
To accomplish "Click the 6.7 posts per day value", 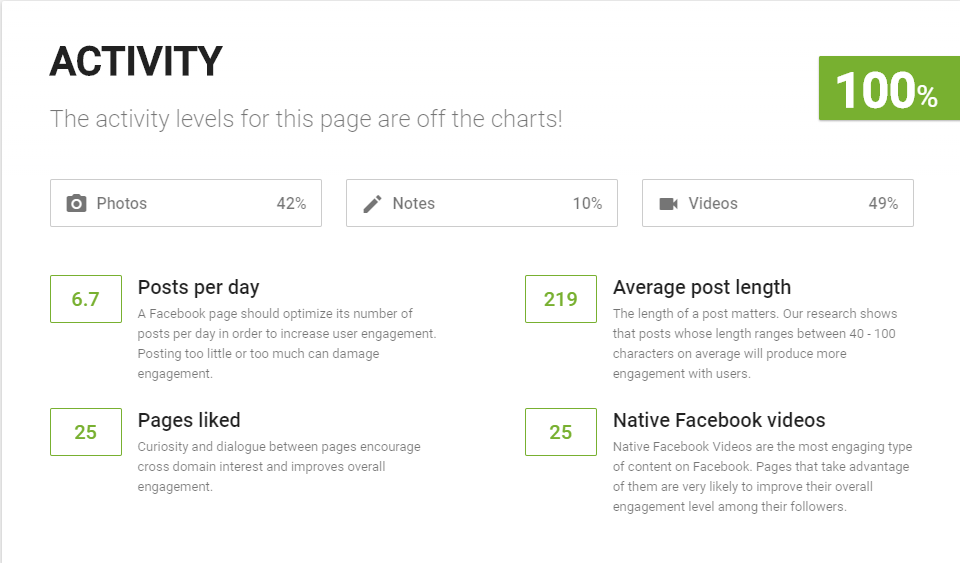I will (x=86, y=299).
